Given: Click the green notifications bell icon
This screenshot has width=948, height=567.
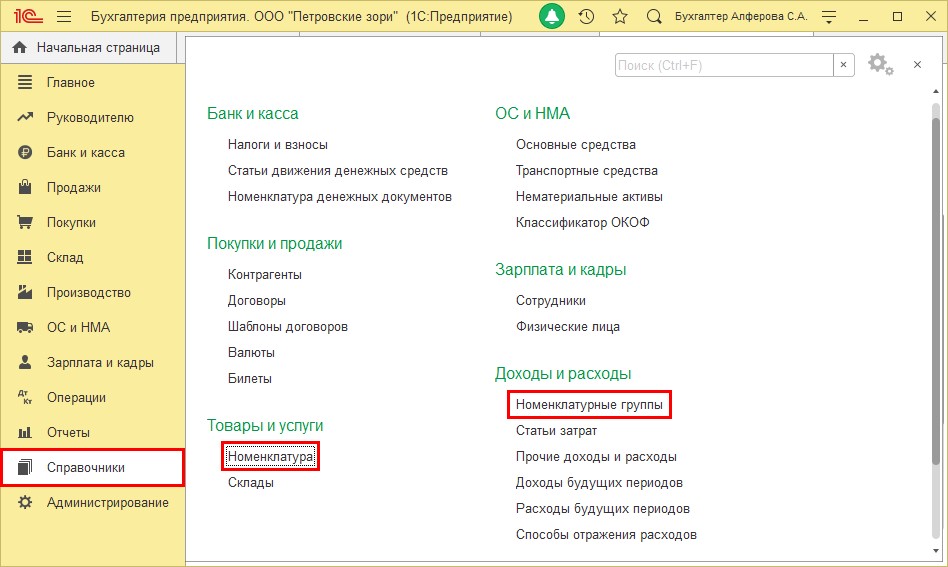Looking at the screenshot, I should [551, 16].
